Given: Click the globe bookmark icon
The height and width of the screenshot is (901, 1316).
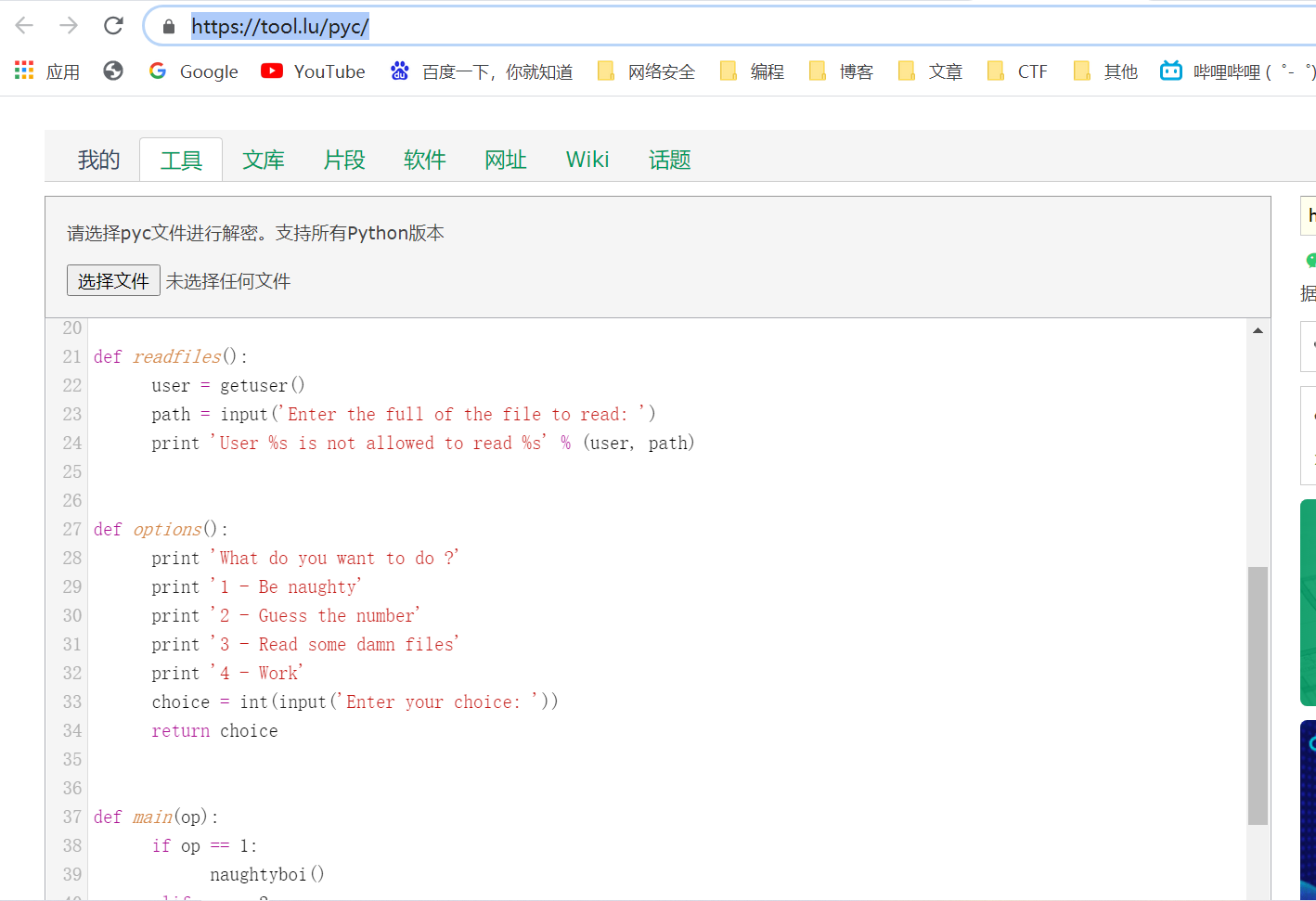Looking at the screenshot, I should (x=113, y=71).
